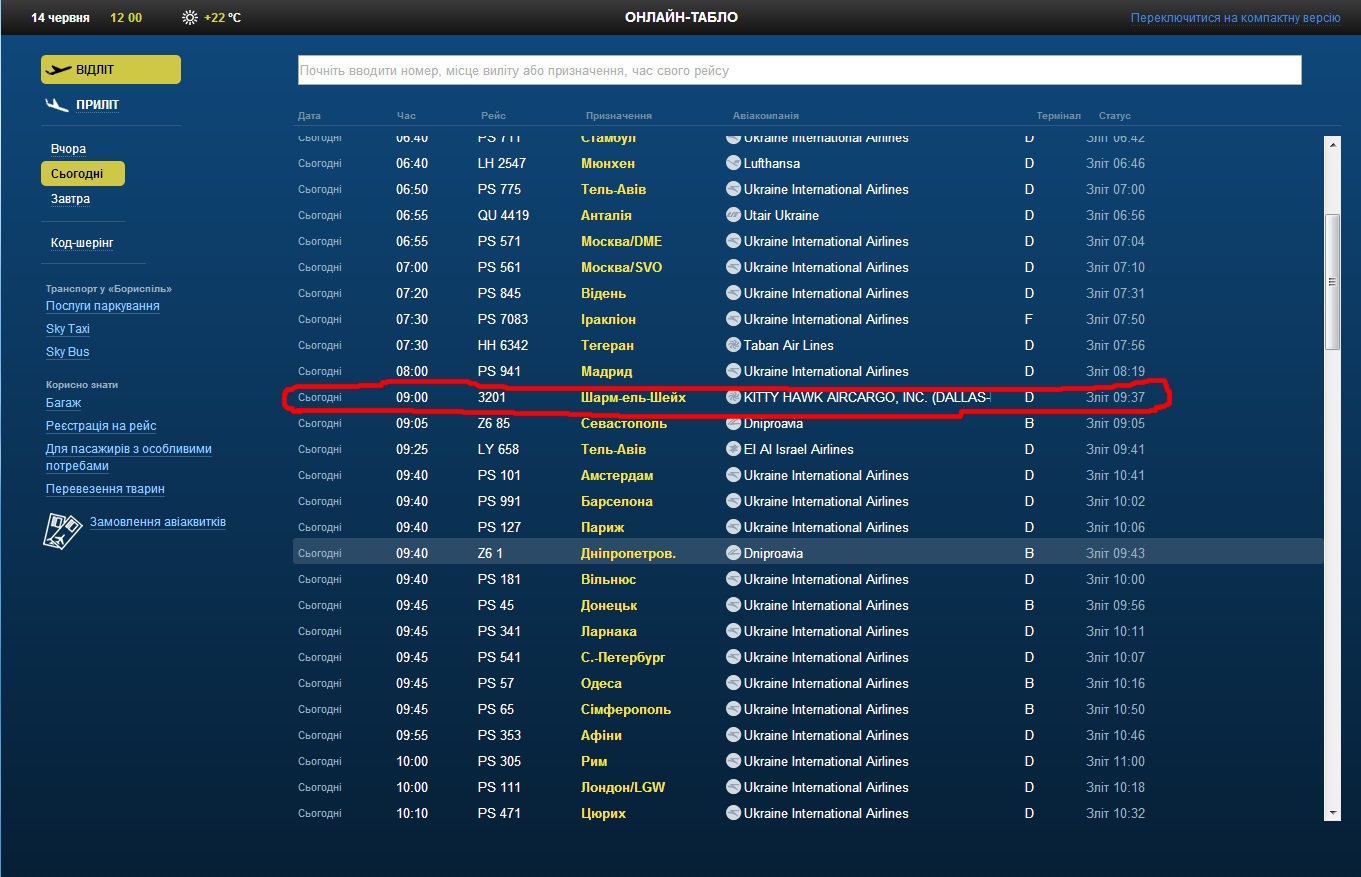Click the El Al Israel Airlines logo

click(734, 449)
